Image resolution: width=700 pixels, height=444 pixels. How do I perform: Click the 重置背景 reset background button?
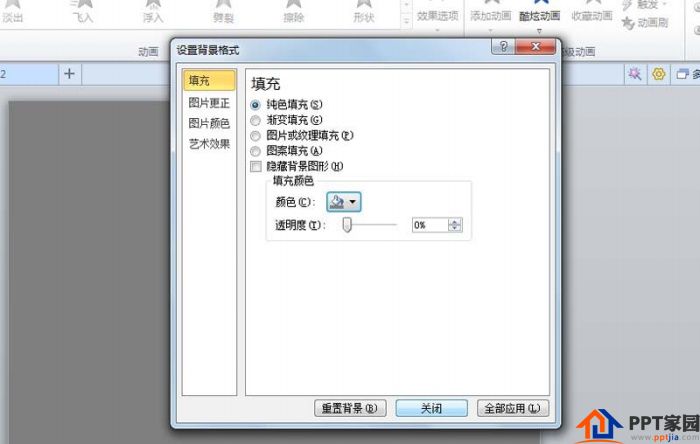tap(350, 408)
